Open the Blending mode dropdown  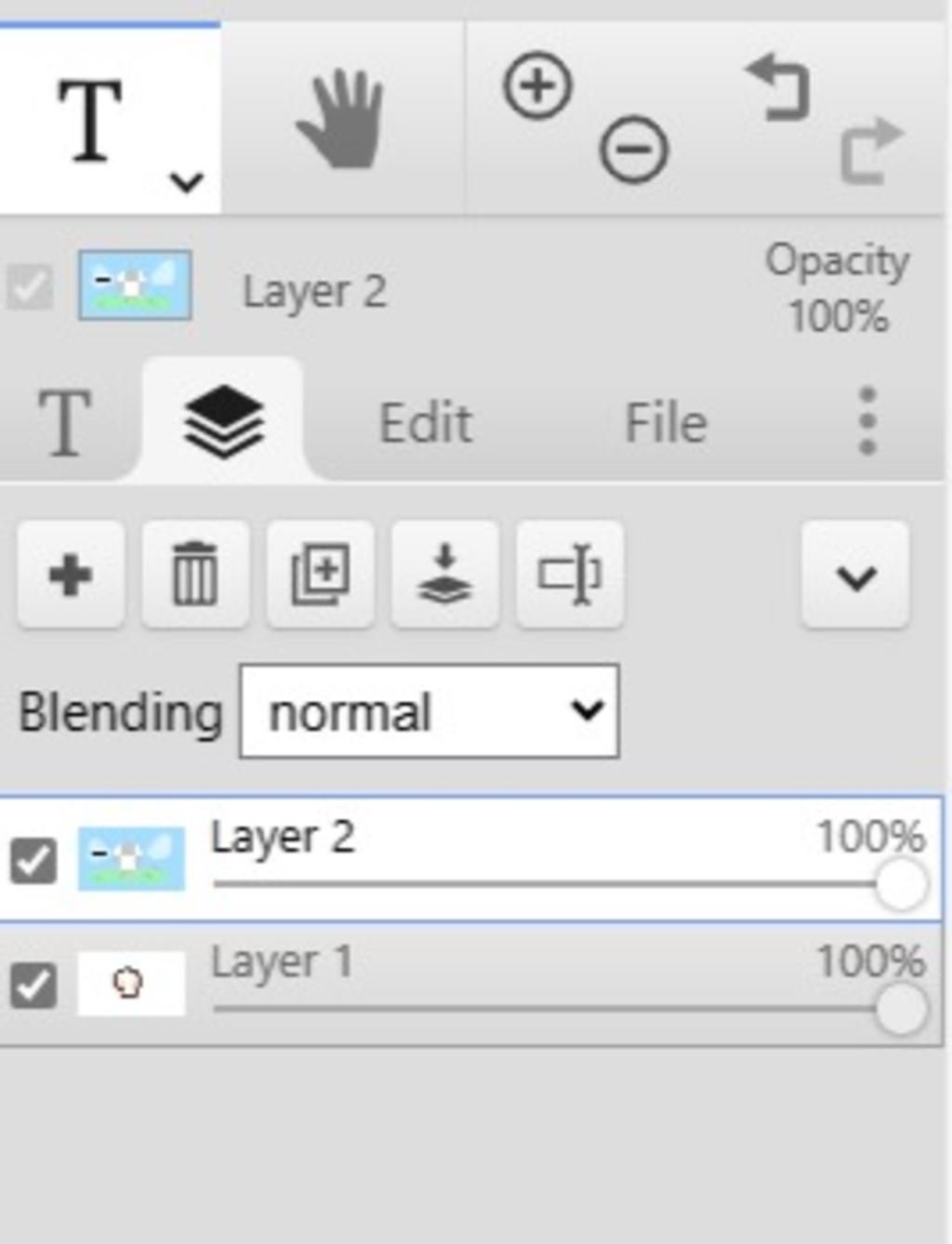[x=429, y=711]
